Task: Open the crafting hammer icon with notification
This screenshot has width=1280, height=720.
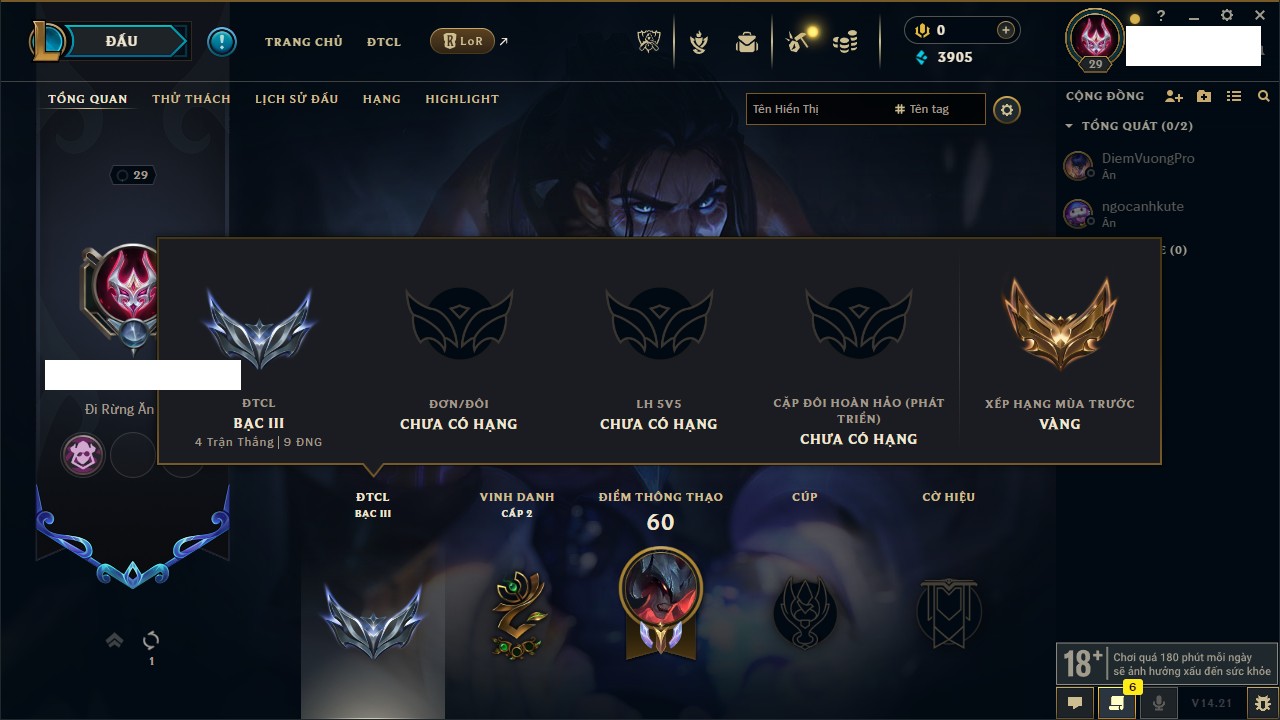Action: (799, 41)
